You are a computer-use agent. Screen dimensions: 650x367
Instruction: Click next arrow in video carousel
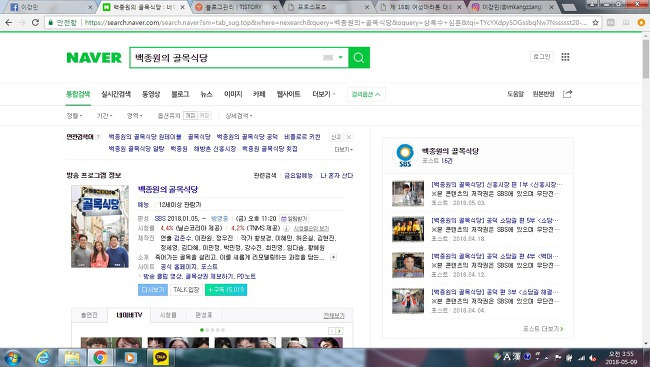[340, 331]
